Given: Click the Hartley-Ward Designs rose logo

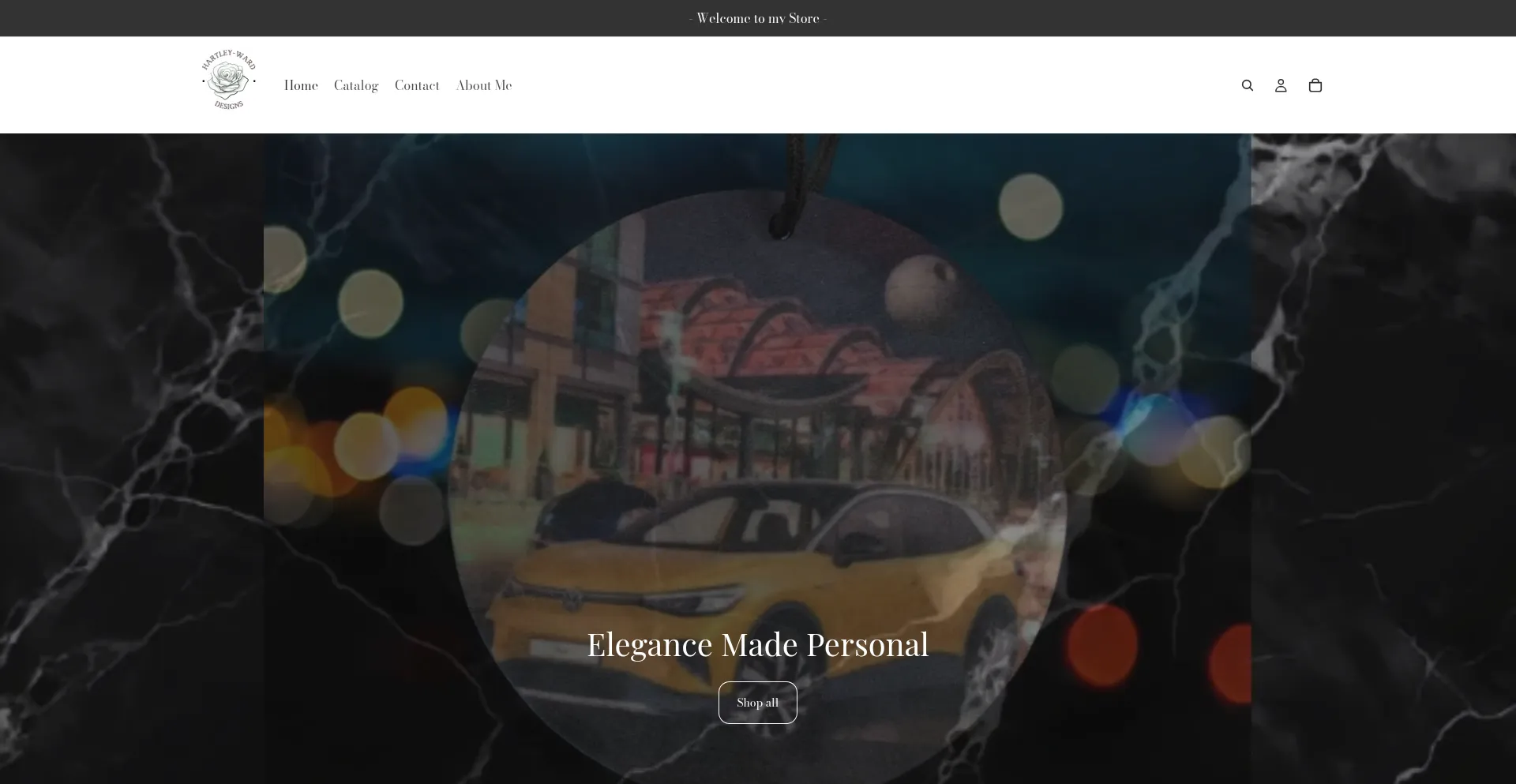Looking at the screenshot, I should coord(229,80).
